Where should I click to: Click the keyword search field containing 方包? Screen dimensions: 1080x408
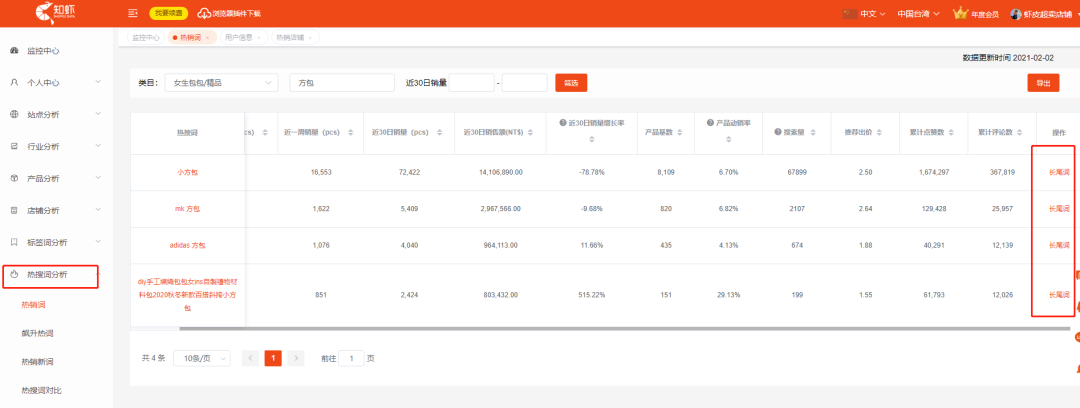[x=340, y=83]
